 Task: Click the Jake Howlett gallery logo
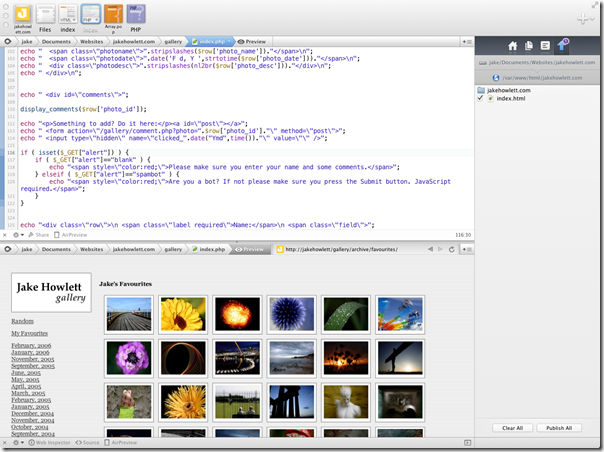[x=51, y=292]
